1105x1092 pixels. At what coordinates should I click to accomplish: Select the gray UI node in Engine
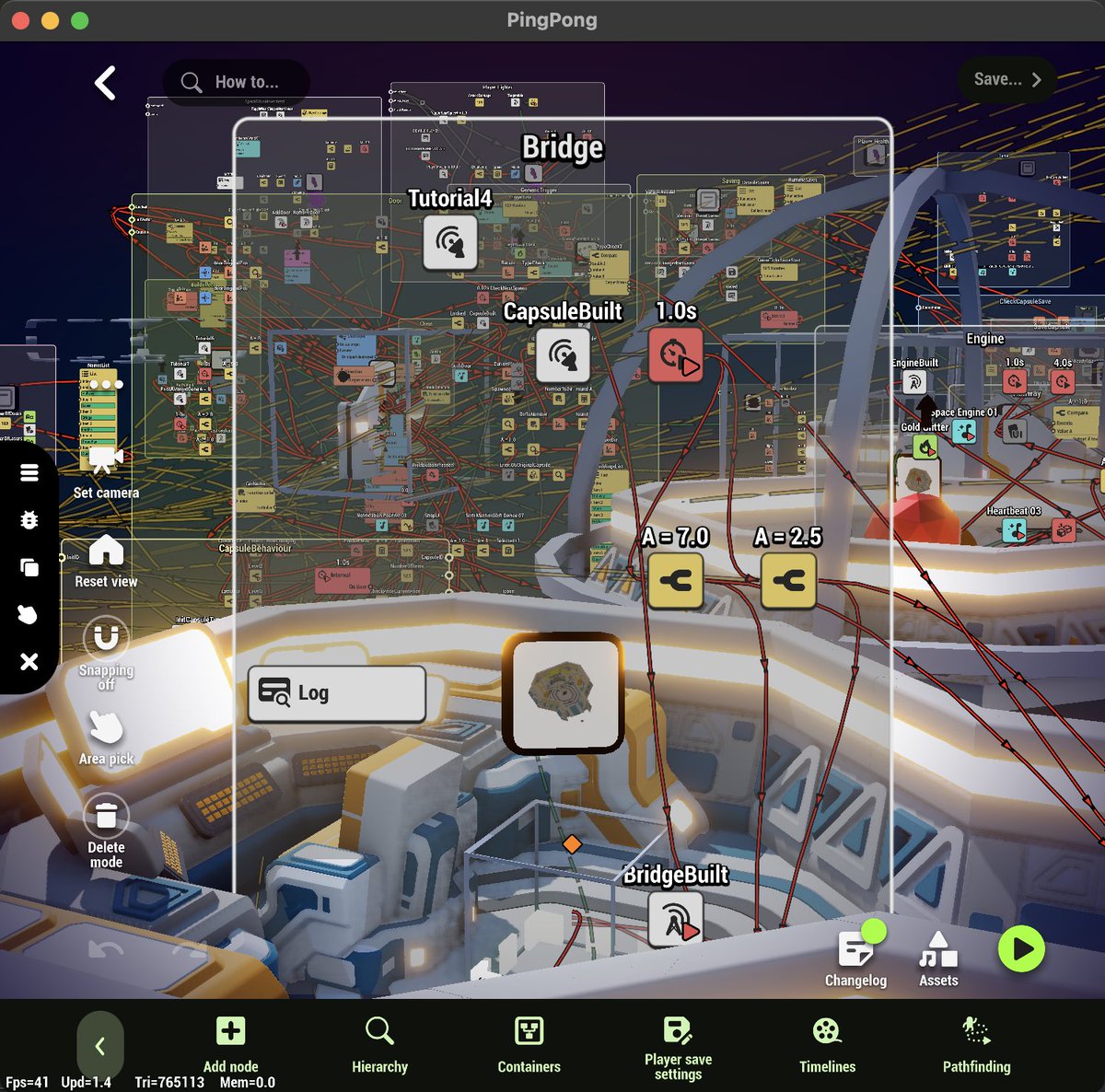pyautogui.click(x=1014, y=431)
